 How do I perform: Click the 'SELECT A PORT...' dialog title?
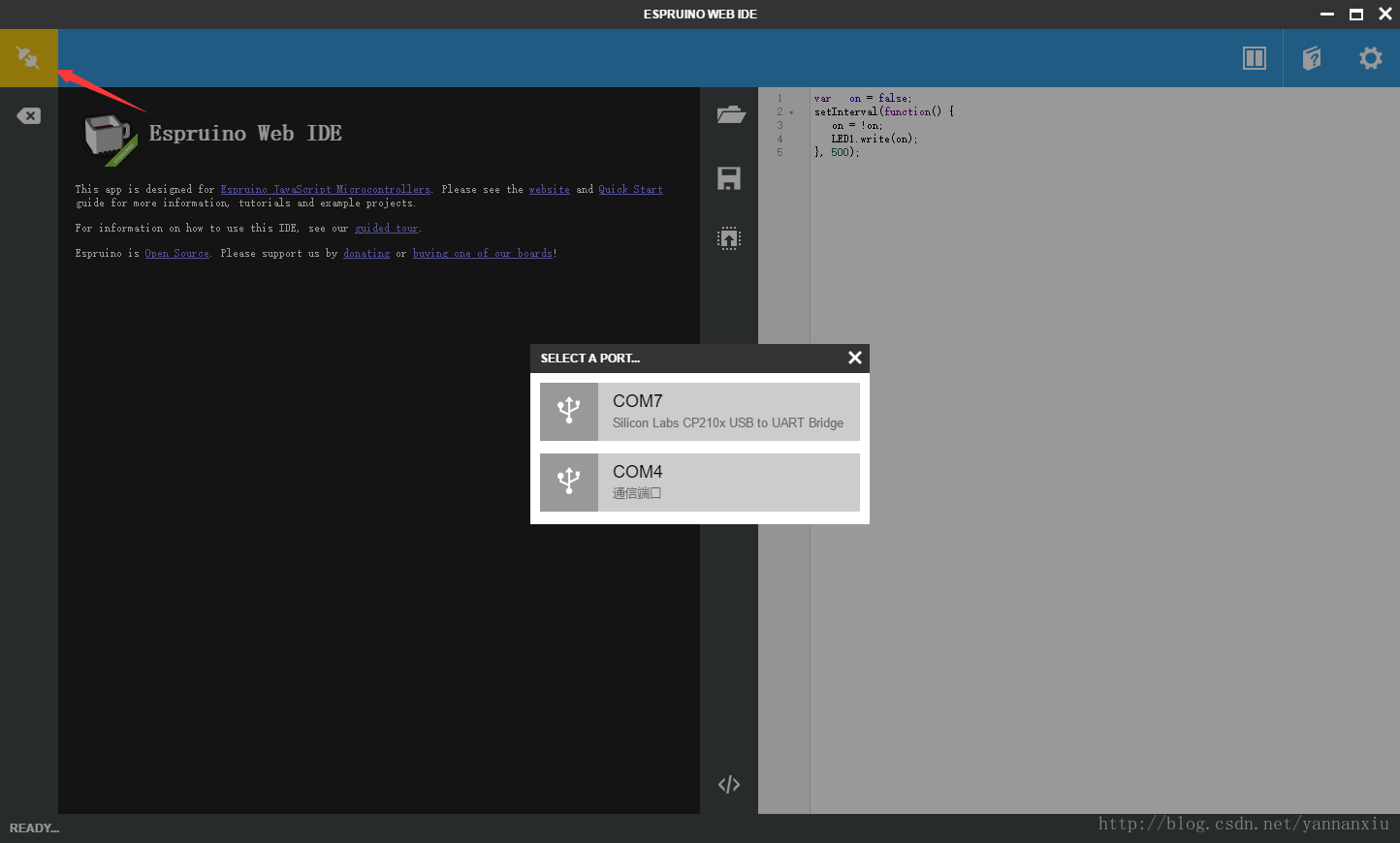click(x=589, y=359)
